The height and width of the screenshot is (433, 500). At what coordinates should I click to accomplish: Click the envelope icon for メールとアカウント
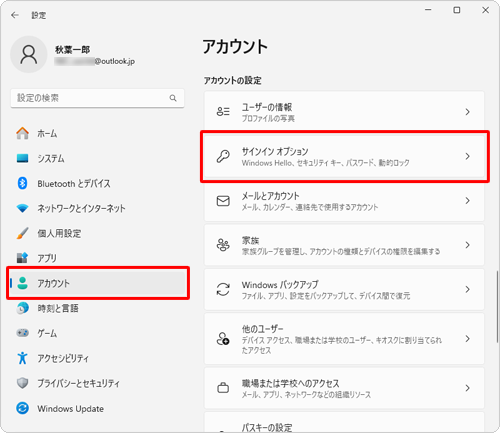[223, 201]
